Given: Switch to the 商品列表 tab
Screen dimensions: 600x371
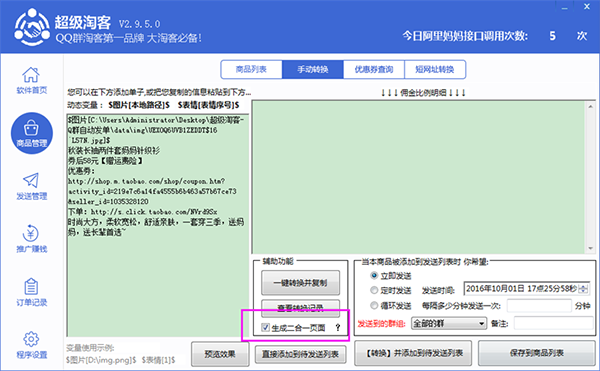Looking at the screenshot, I should click(251, 70).
